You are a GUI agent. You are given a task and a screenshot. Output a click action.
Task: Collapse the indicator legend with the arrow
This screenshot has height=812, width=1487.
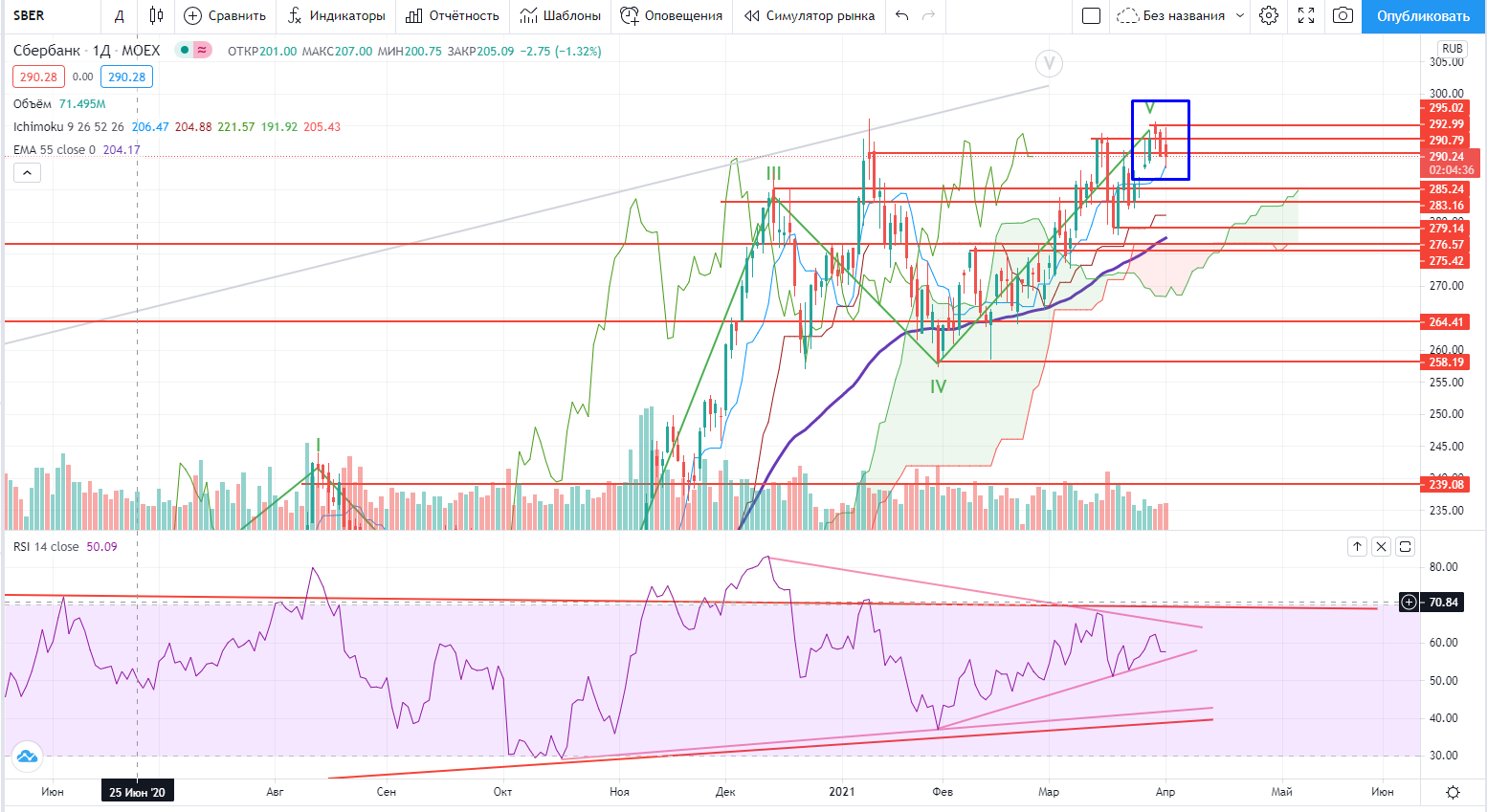tap(27, 172)
